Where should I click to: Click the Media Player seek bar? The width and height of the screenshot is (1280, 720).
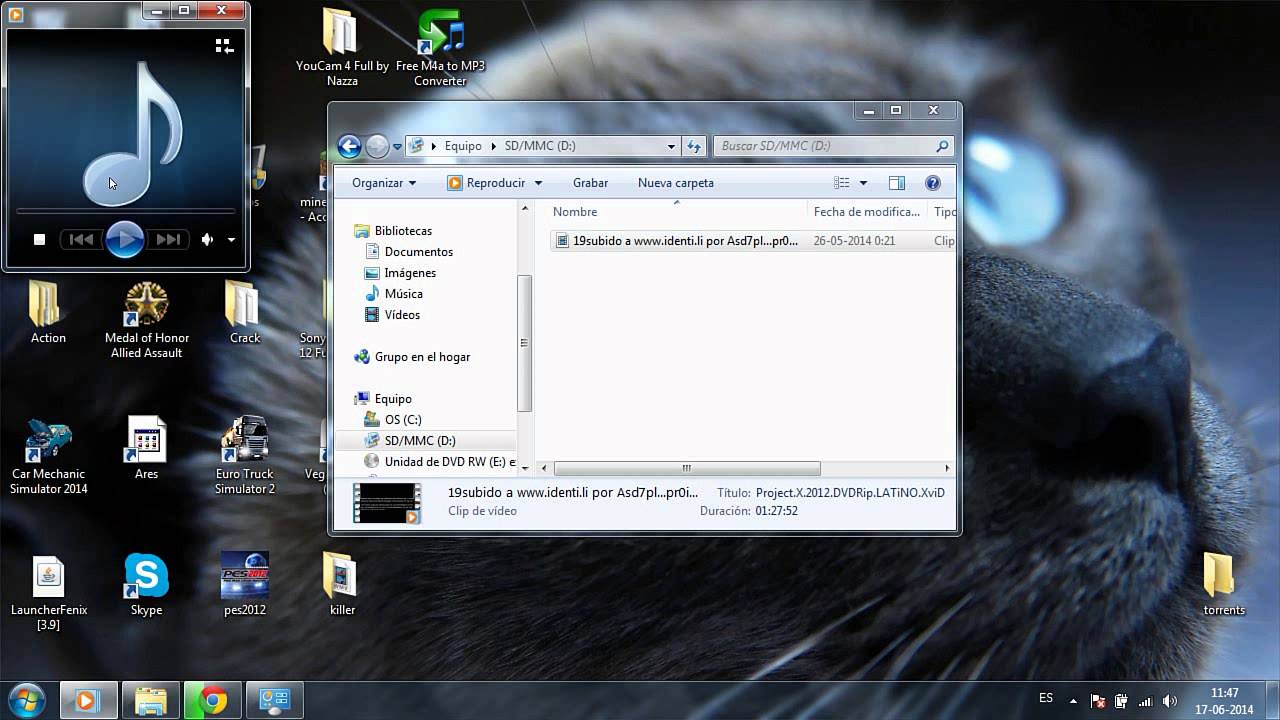click(x=125, y=212)
